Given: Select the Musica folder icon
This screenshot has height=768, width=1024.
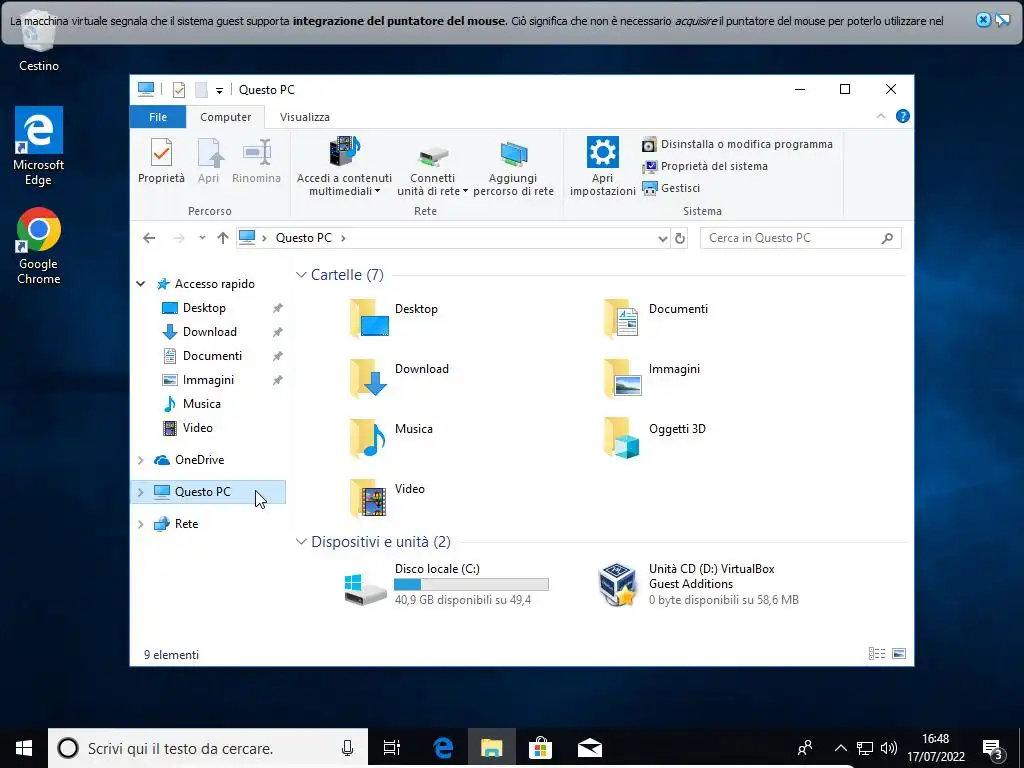Looking at the screenshot, I should tap(369, 438).
